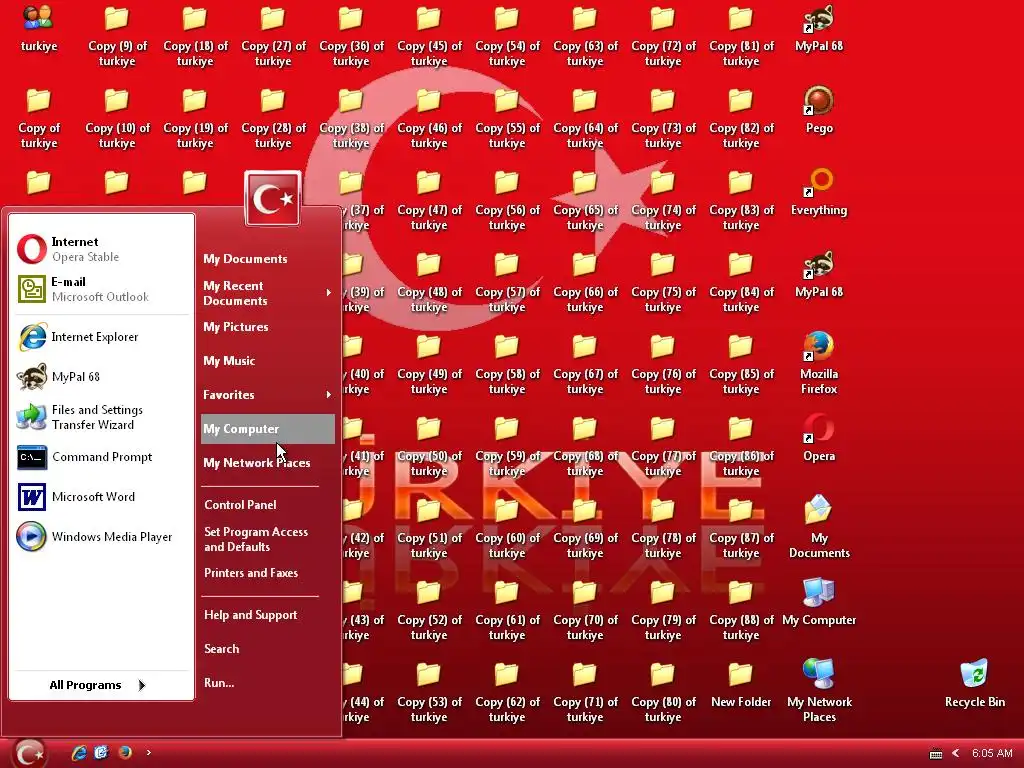Open My Documents from Start menu
This screenshot has width=1024, height=768.
click(x=268, y=259)
